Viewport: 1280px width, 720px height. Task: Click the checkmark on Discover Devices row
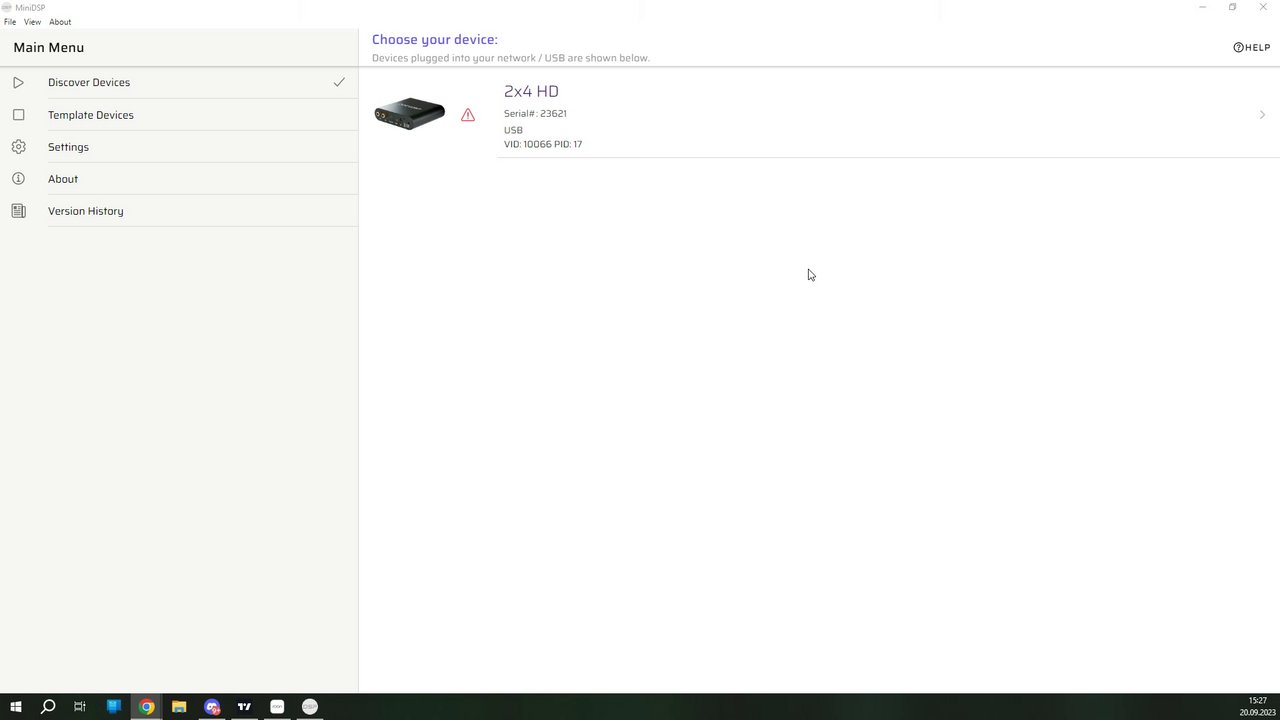[x=339, y=82]
